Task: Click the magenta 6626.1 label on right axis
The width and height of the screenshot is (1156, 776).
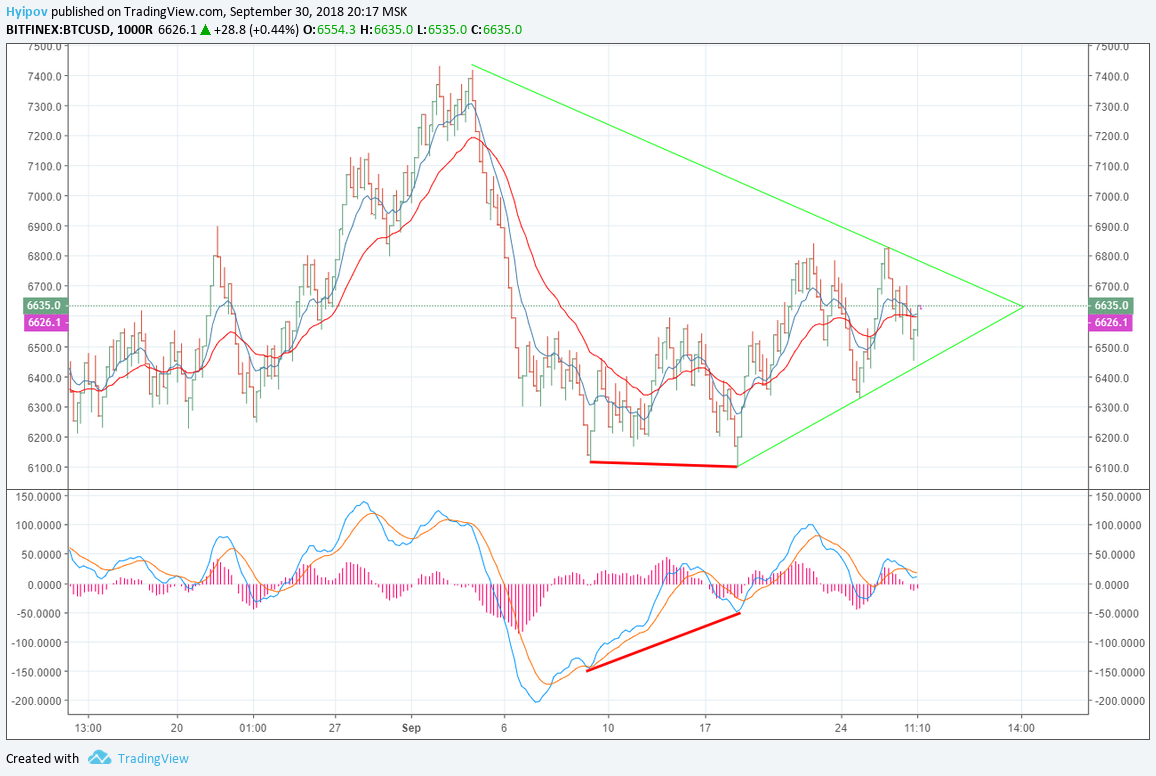Action: (x=1110, y=323)
